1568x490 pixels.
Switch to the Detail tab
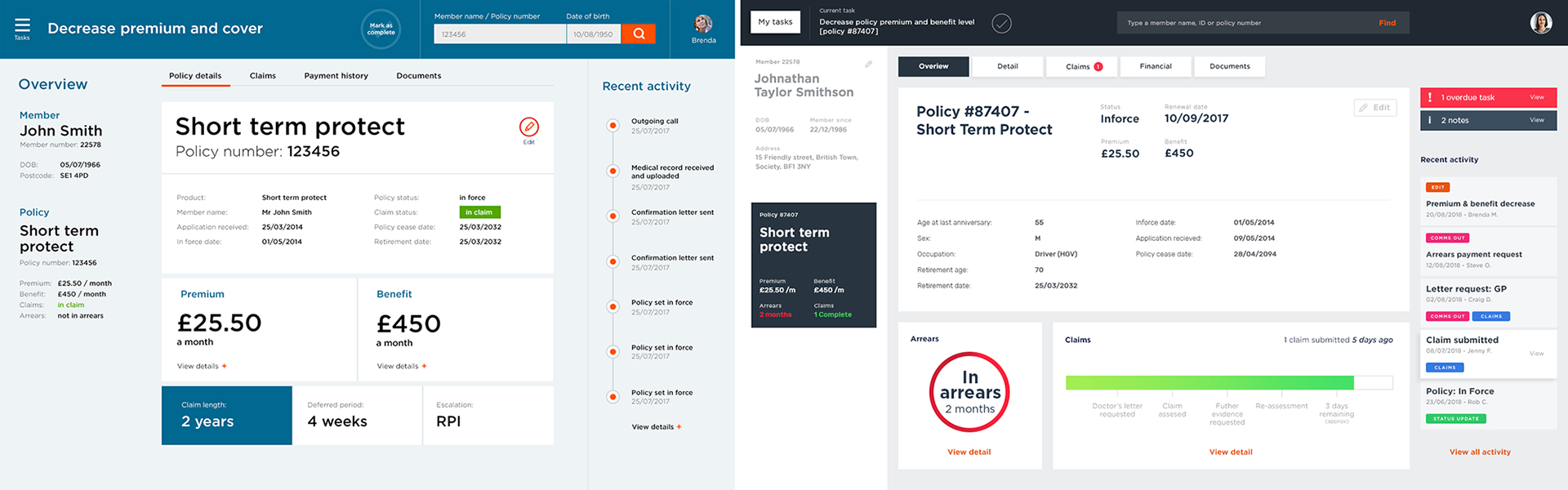click(x=1008, y=67)
